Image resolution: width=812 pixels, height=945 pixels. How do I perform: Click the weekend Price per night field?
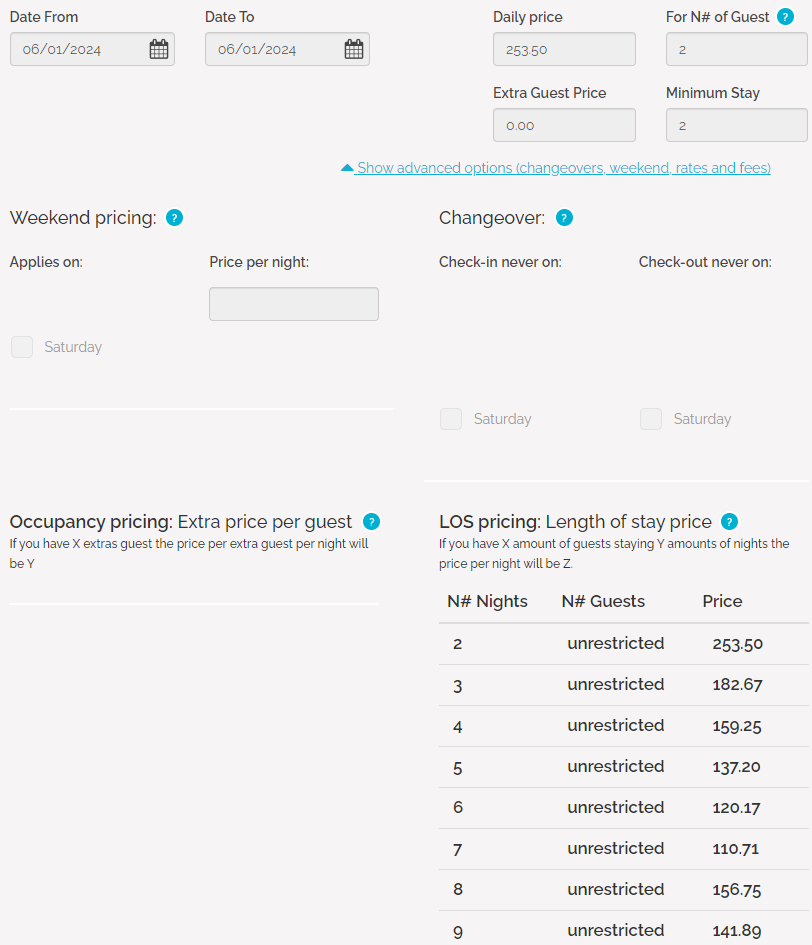[x=294, y=304]
